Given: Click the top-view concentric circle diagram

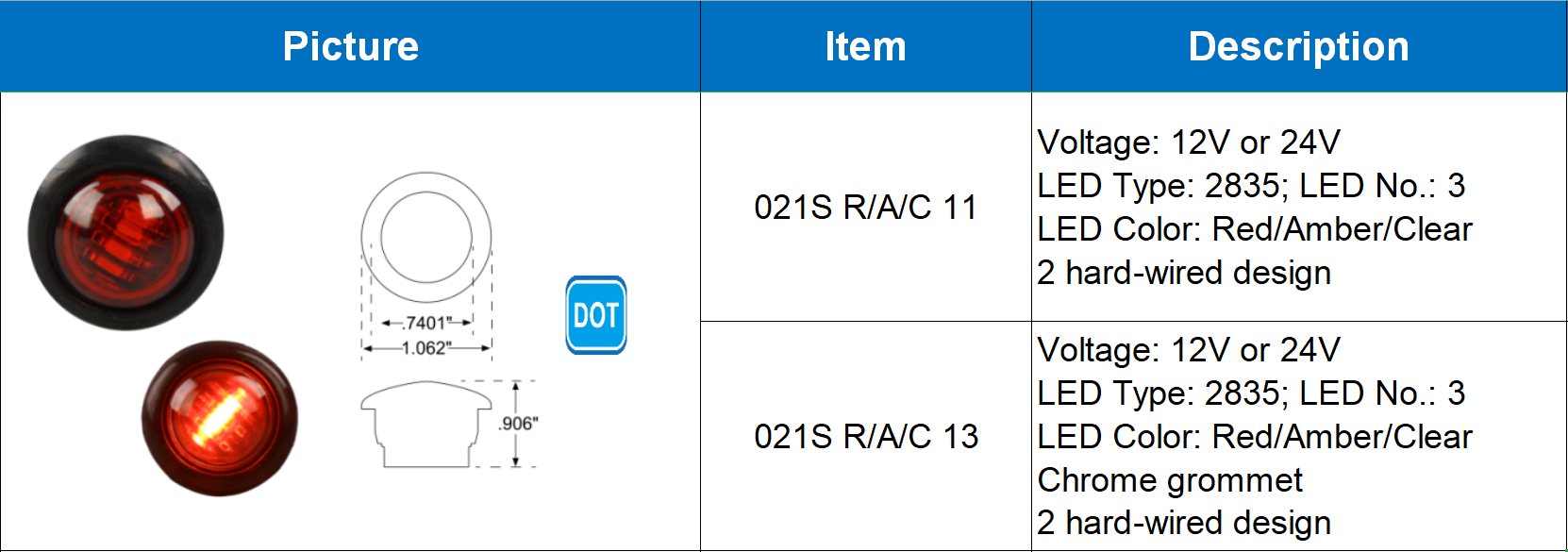Looking at the screenshot, I should pos(426,237).
